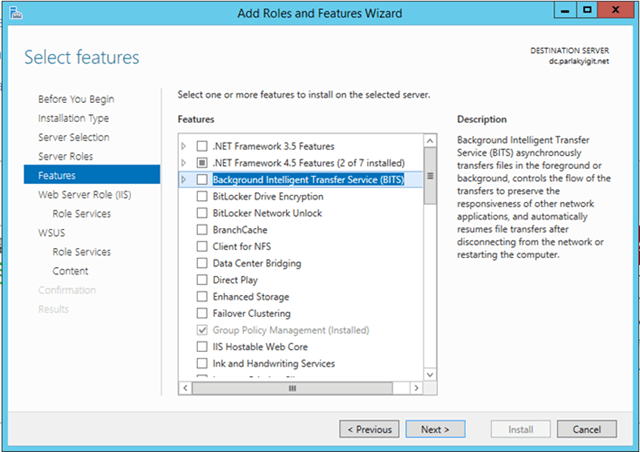
Task: Go to Server Roles step
Action: pos(66,156)
